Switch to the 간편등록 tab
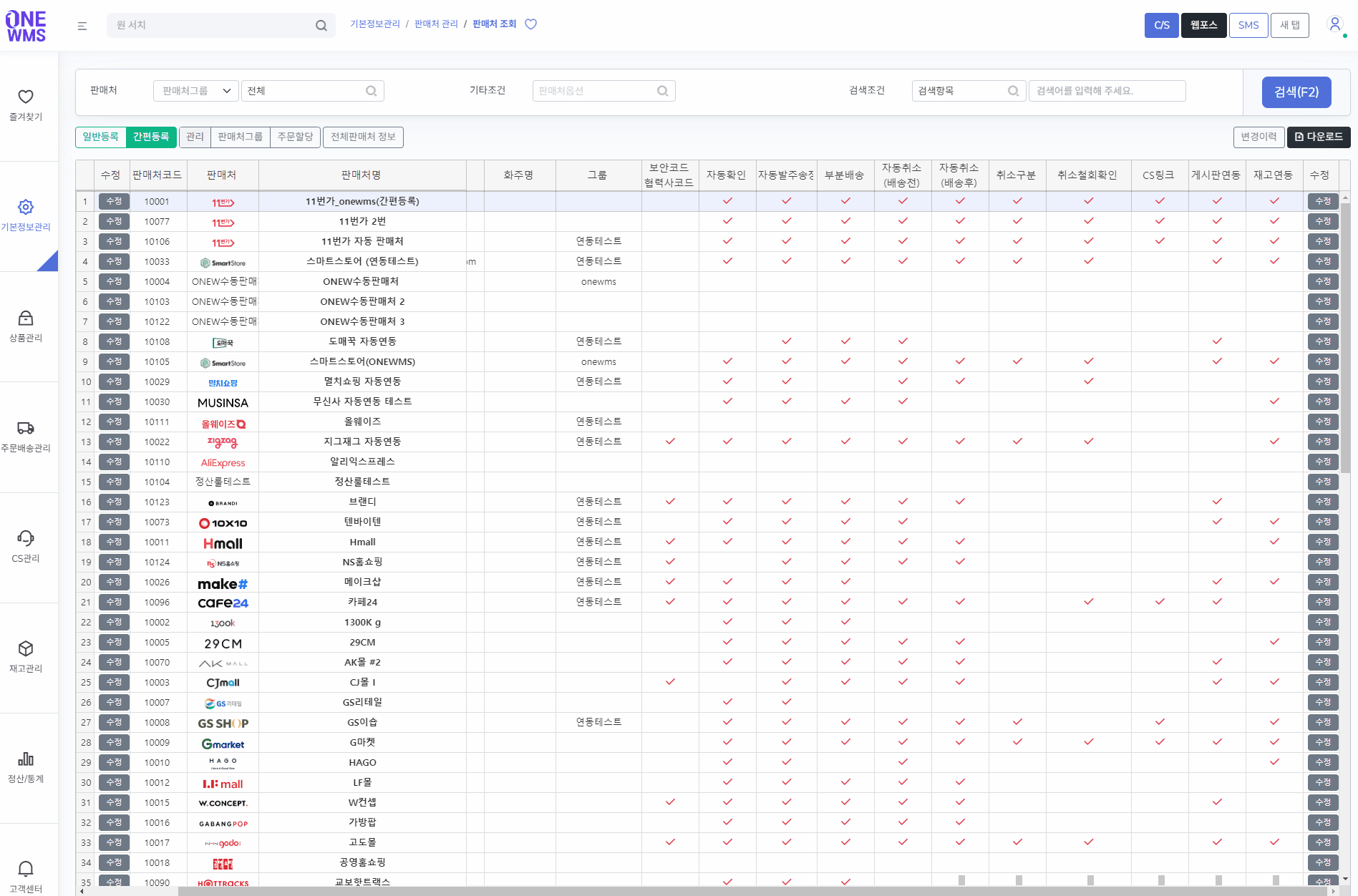1358x896 pixels. (x=151, y=137)
